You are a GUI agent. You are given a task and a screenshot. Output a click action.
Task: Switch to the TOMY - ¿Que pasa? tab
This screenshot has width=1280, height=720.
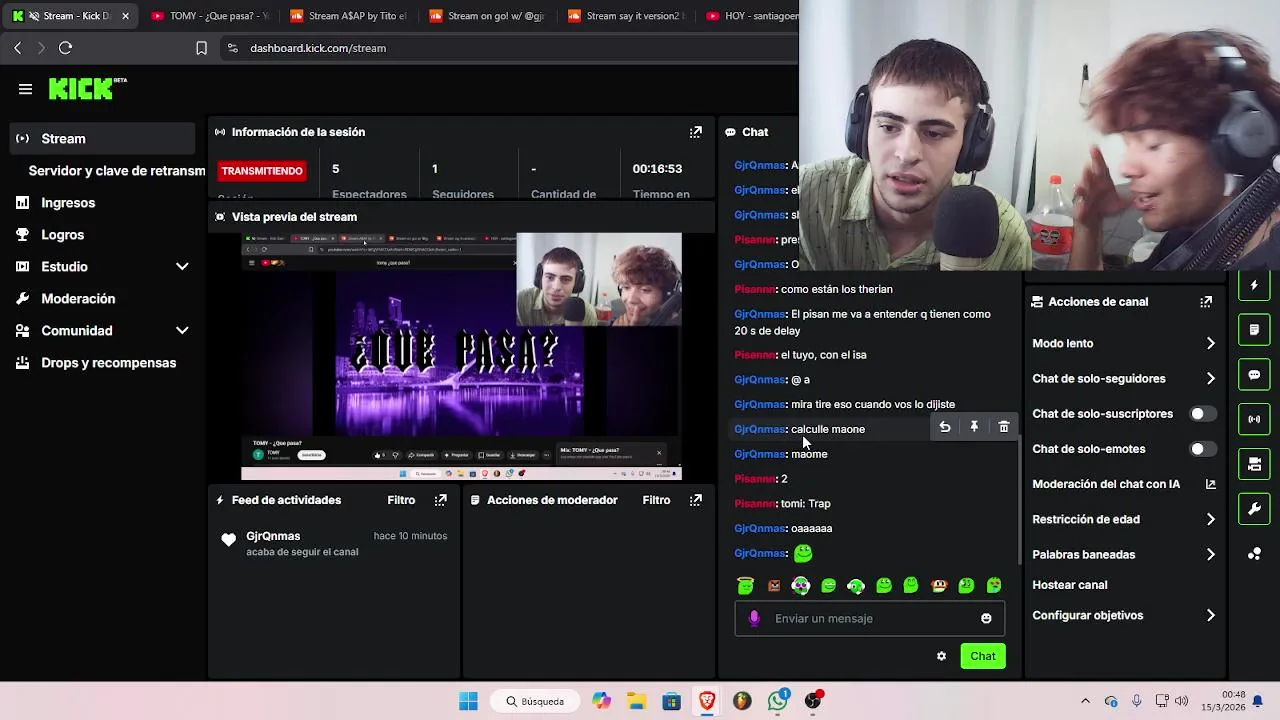point(209,16)
